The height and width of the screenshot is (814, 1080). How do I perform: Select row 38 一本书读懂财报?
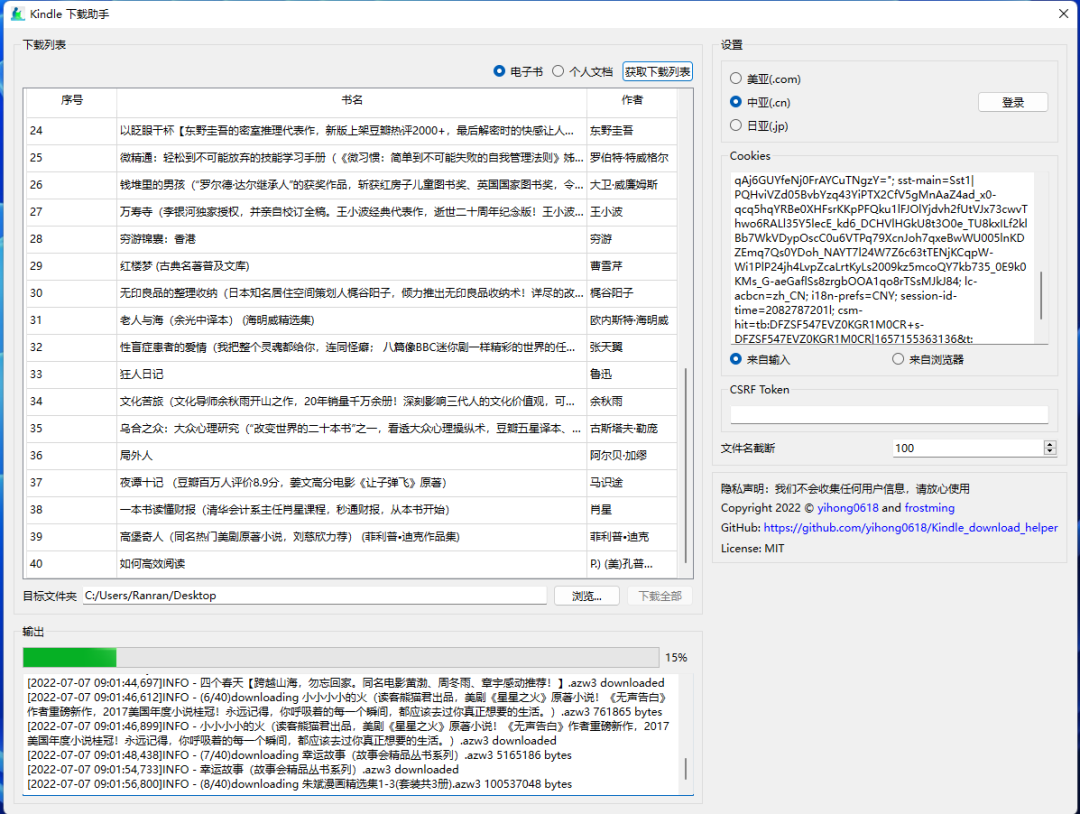[x=352, y=510]
